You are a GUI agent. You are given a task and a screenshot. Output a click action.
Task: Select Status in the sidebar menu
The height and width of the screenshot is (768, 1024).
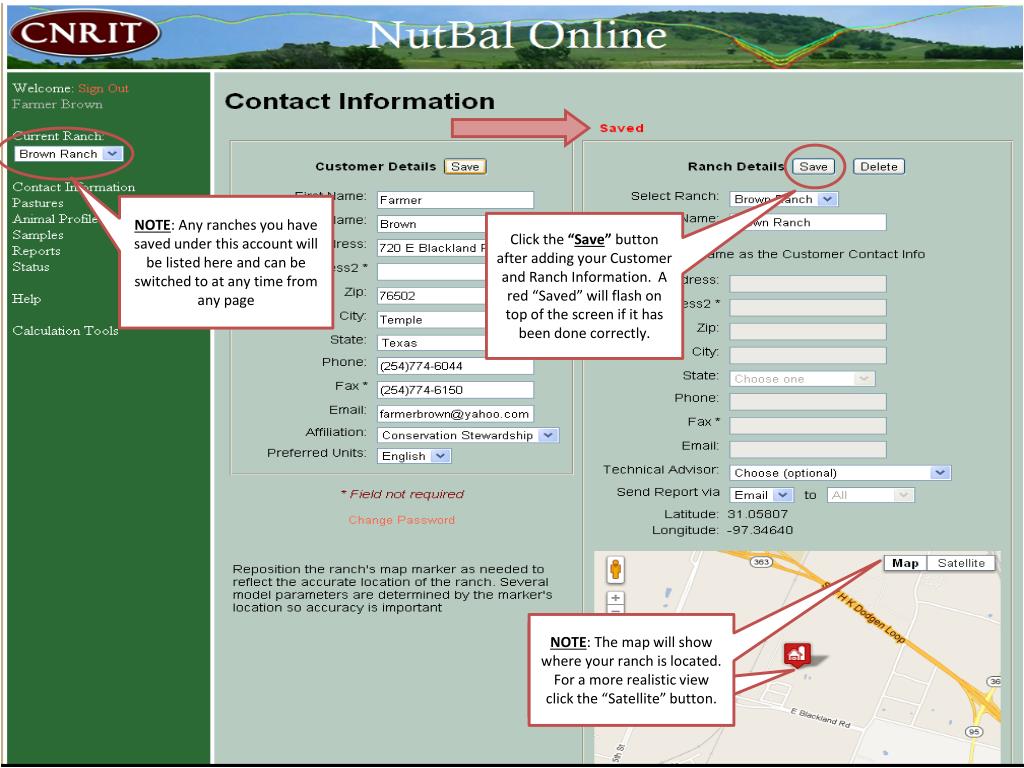coord(31,267)
